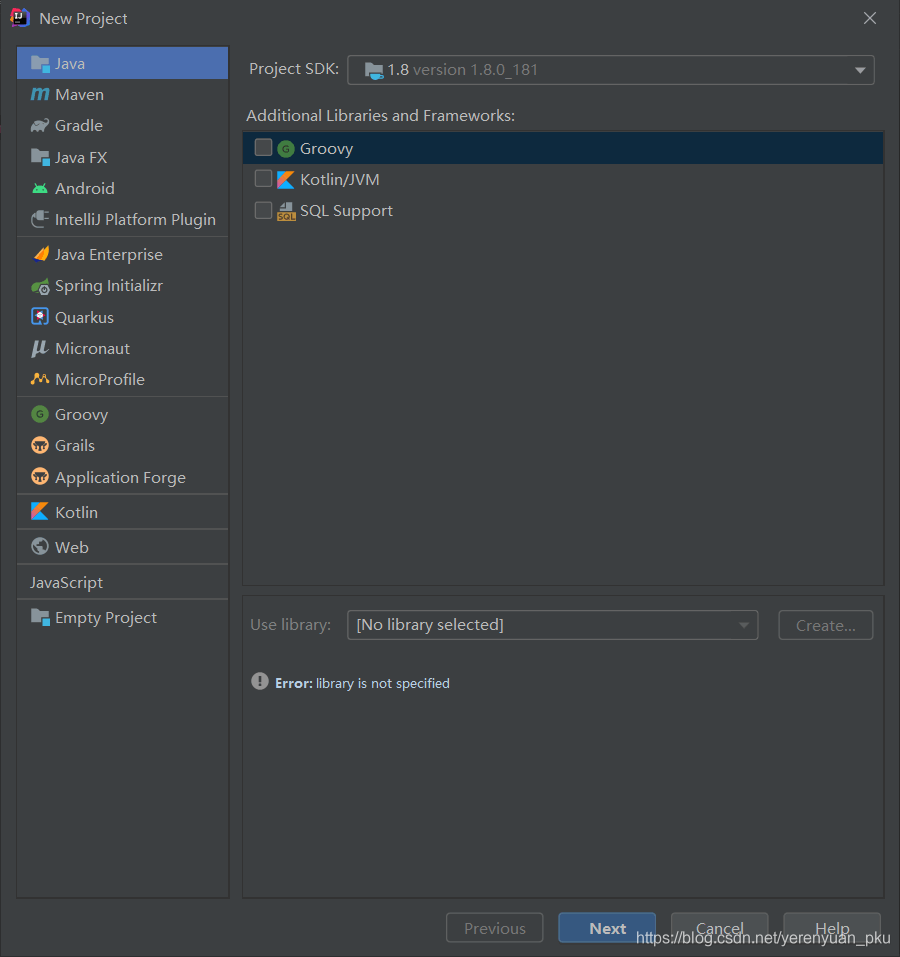This screenshot has height=957, width=900.
Task: Click the error exclamation icon
Action: coord(260,682)
